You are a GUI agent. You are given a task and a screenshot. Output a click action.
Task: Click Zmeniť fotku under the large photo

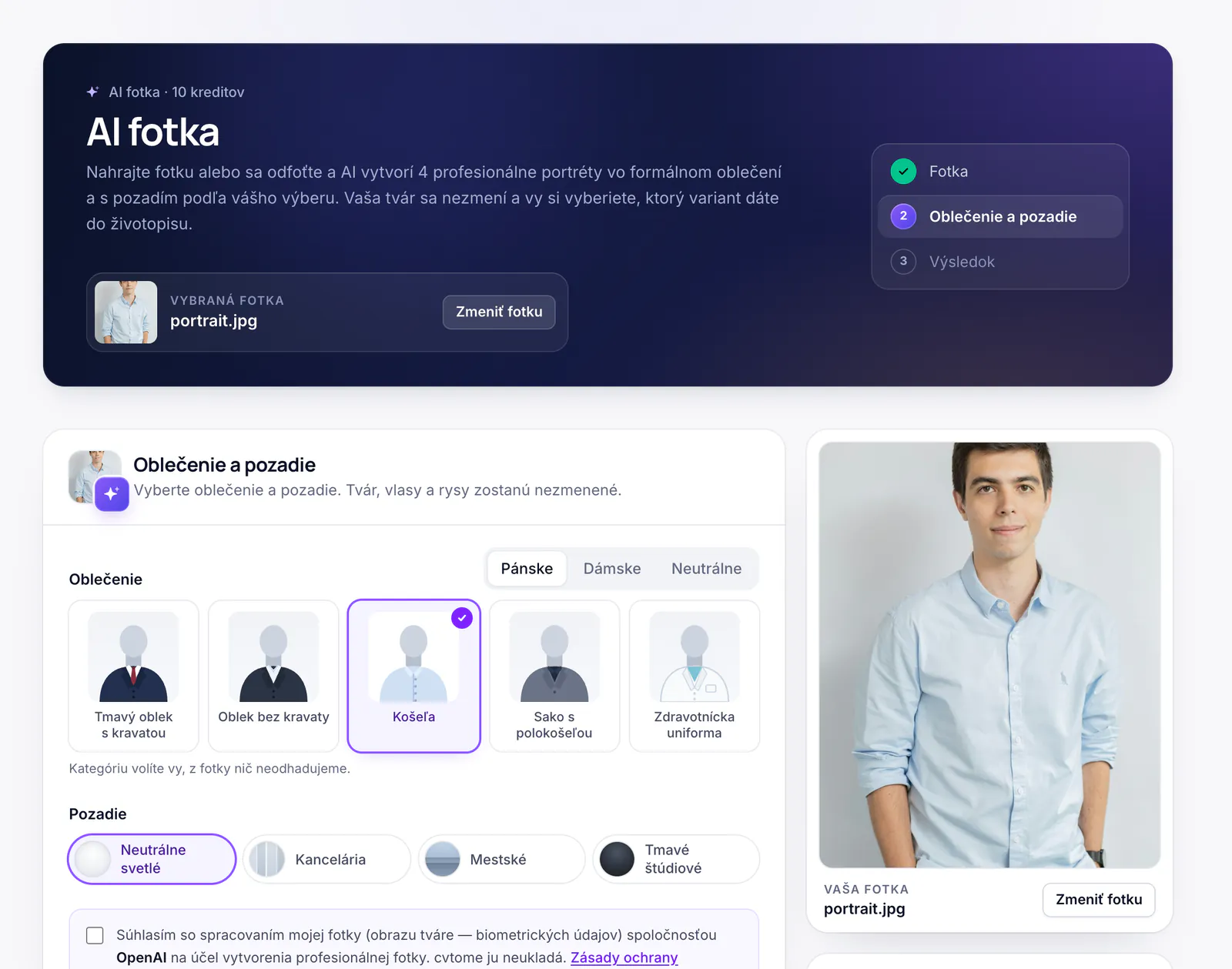pos(1099,900)
